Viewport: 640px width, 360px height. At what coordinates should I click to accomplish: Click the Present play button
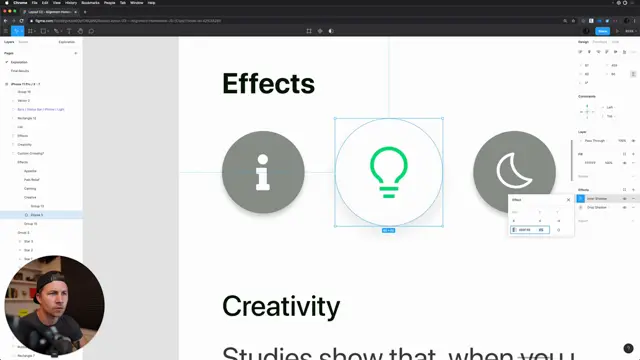coord(617,31)
